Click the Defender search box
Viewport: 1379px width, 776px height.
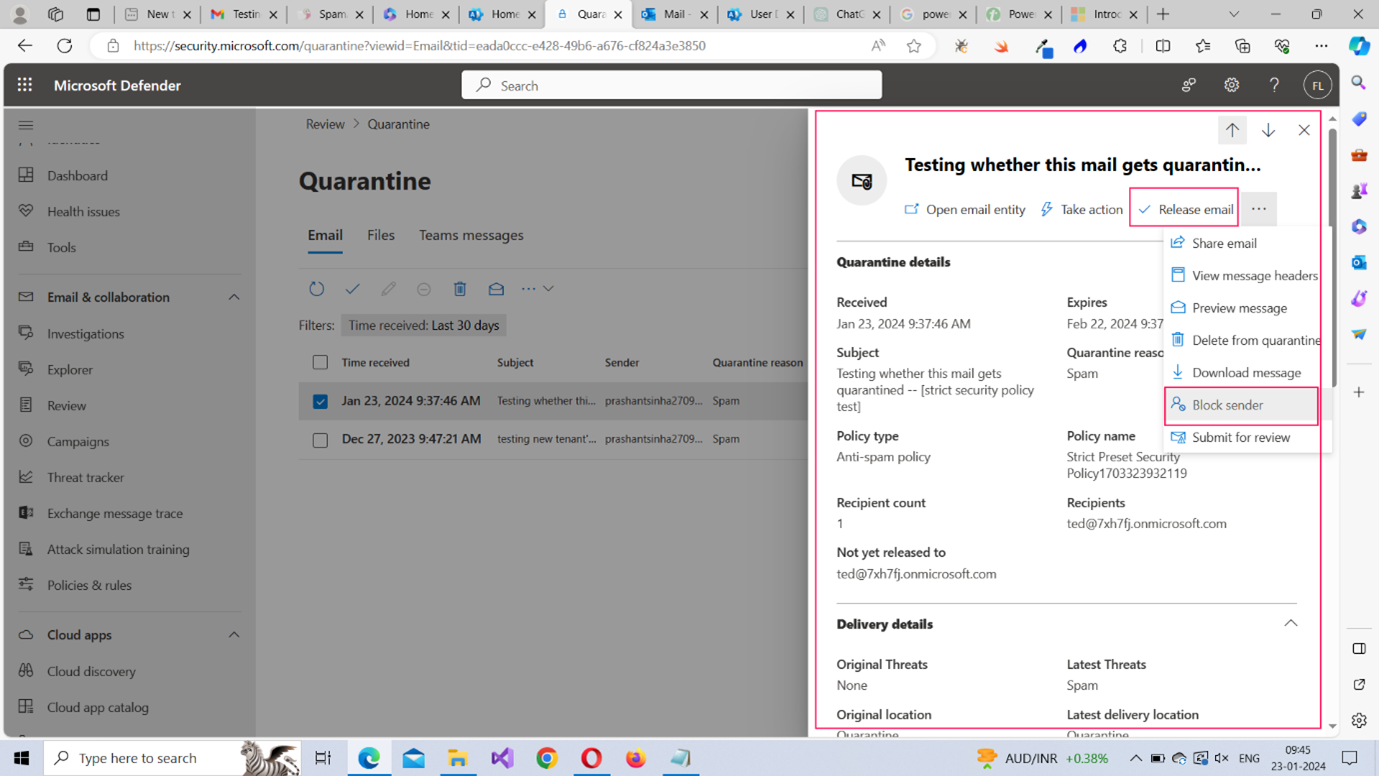(x=672, y=86)
